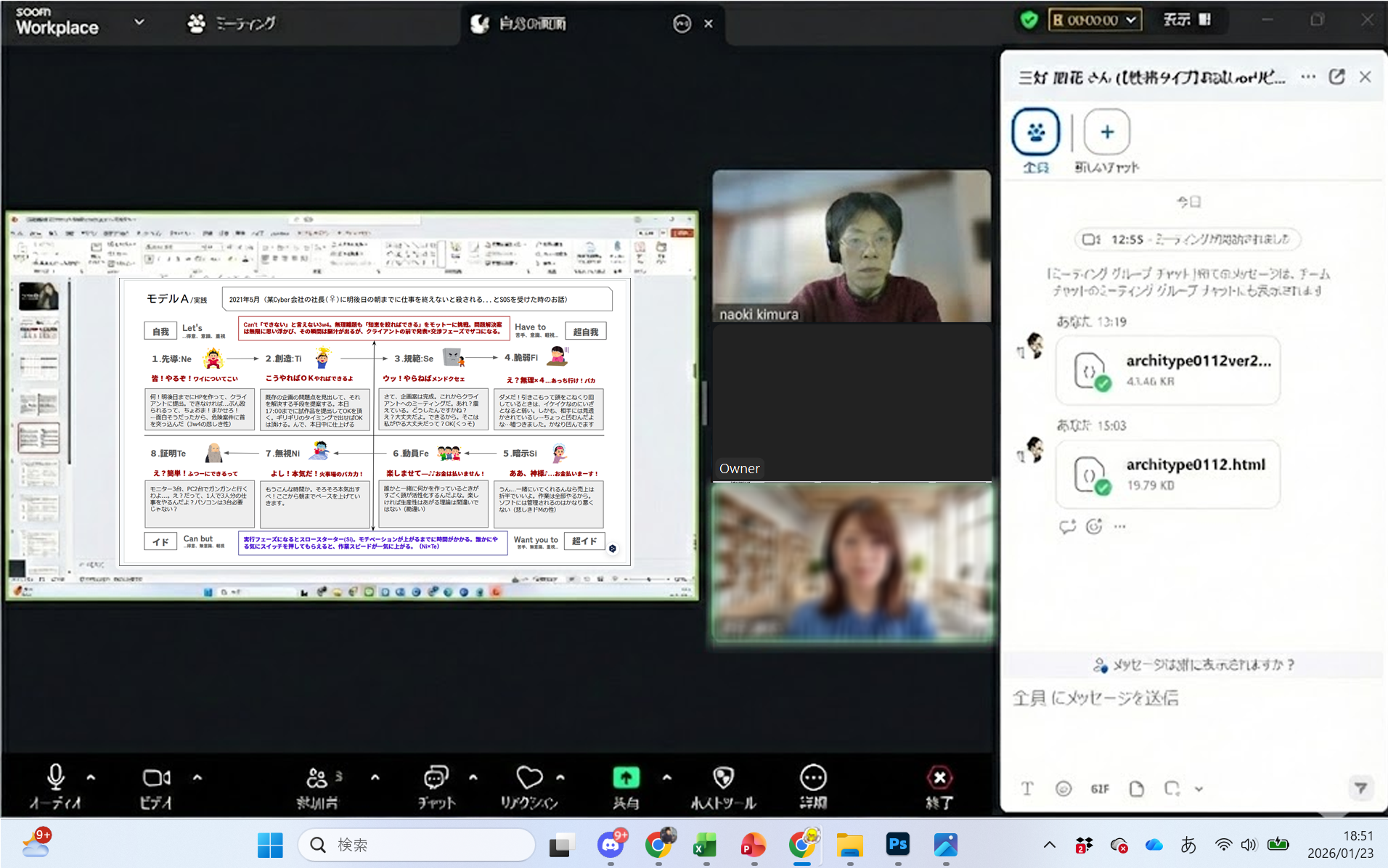Image resolution: width=1388 pixels, height=868 pixels.
Task: Send the chat message
Action: [x=1360, y=787]
